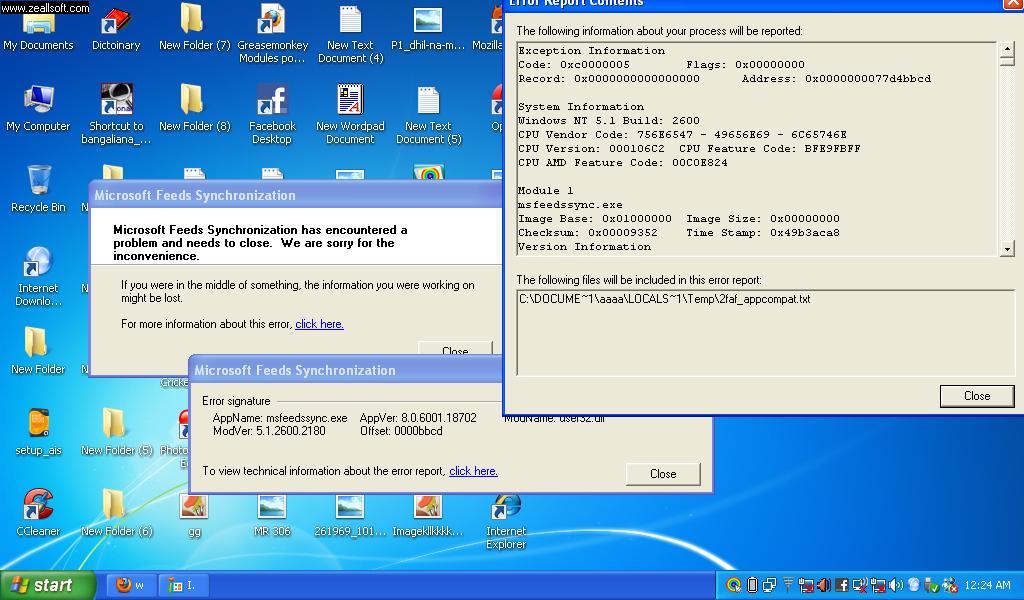
Task: Close the Error Report Contents dialog
Action: (977, 396)
